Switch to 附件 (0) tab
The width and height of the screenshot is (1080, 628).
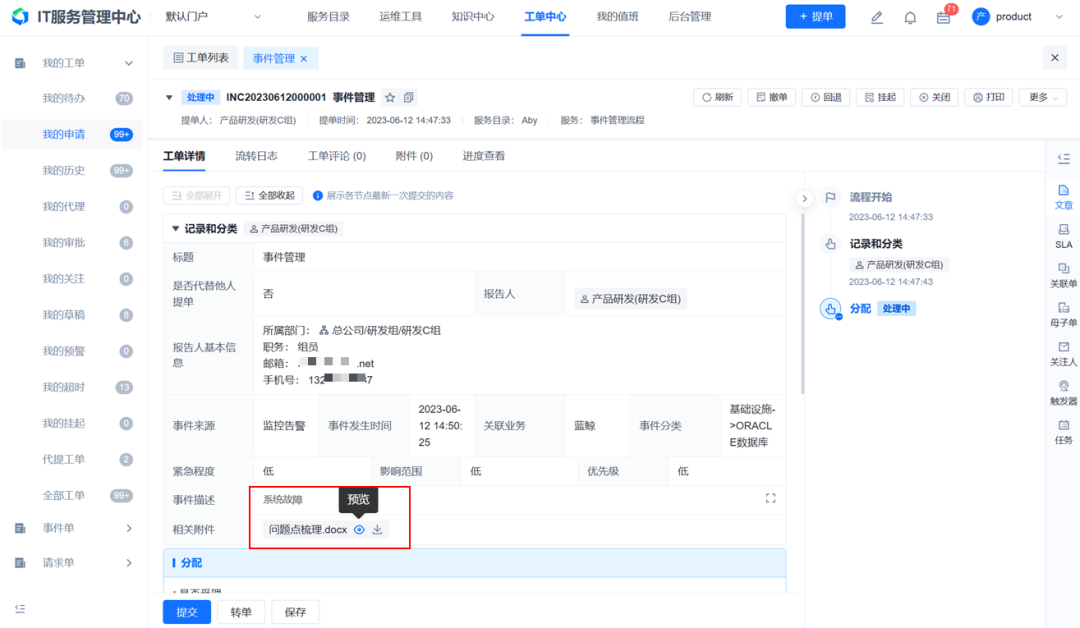point(414,156)
